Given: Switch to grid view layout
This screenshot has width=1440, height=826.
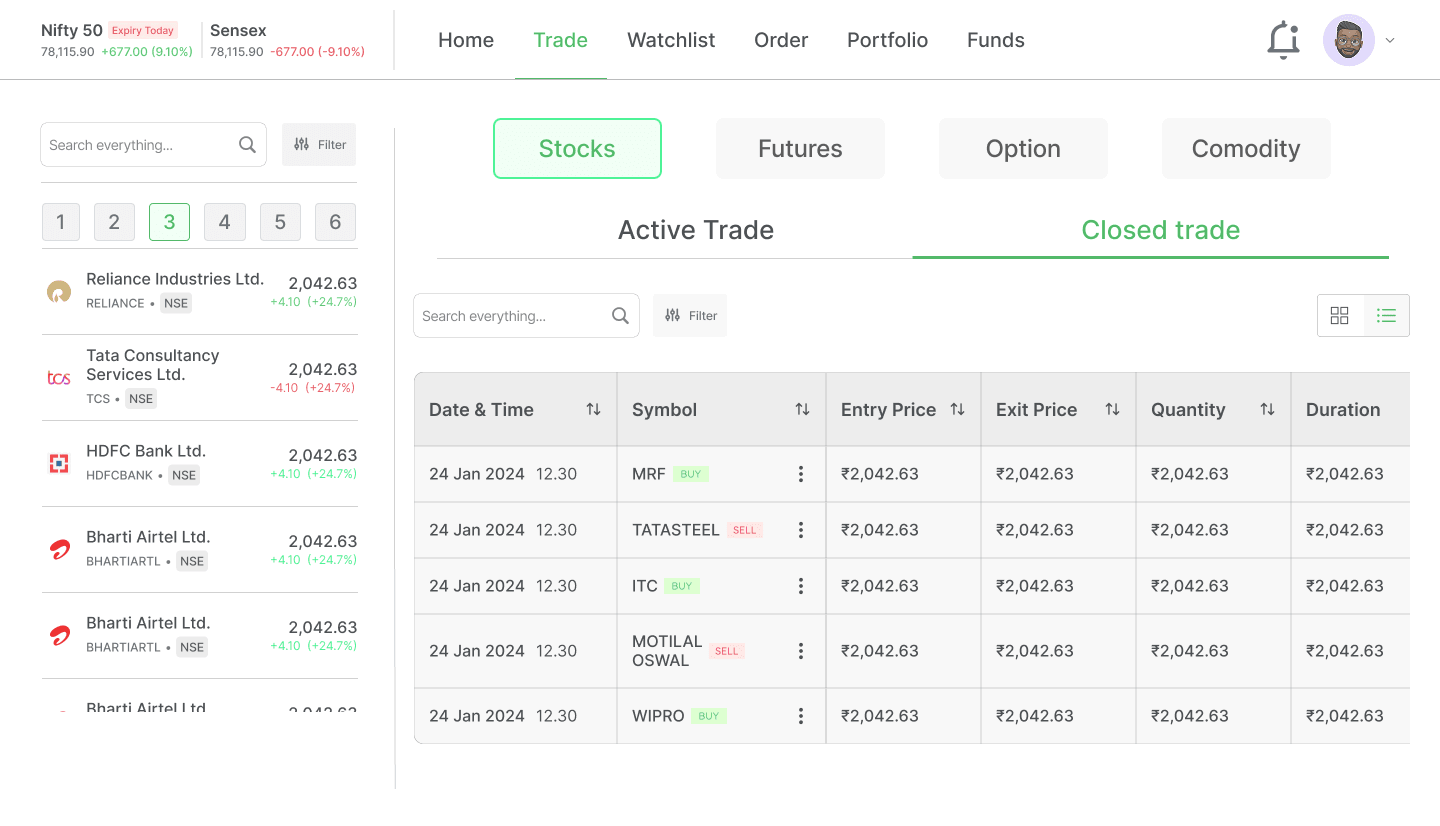Looking at the screenshot, I should click(1340, 316).
